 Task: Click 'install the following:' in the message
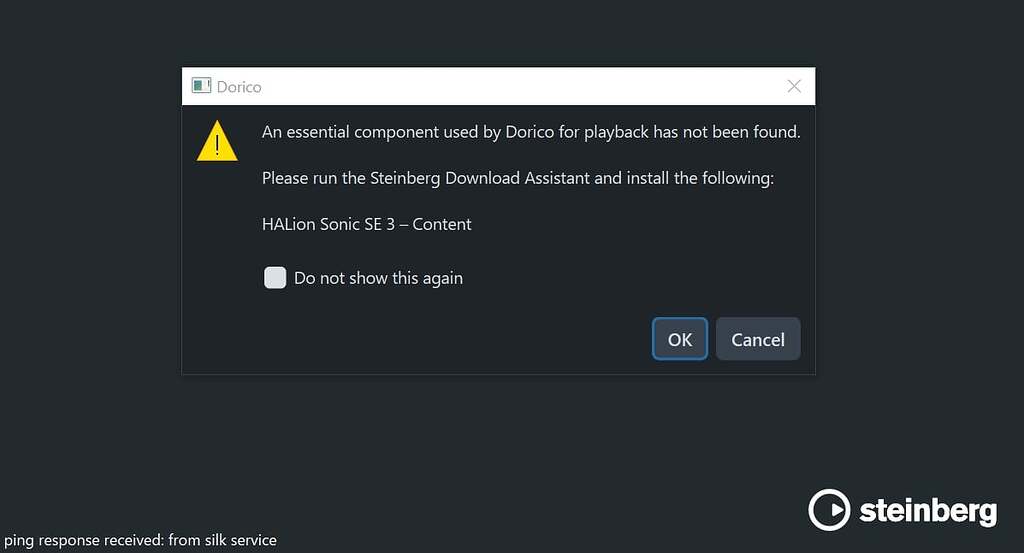point(700,178)
